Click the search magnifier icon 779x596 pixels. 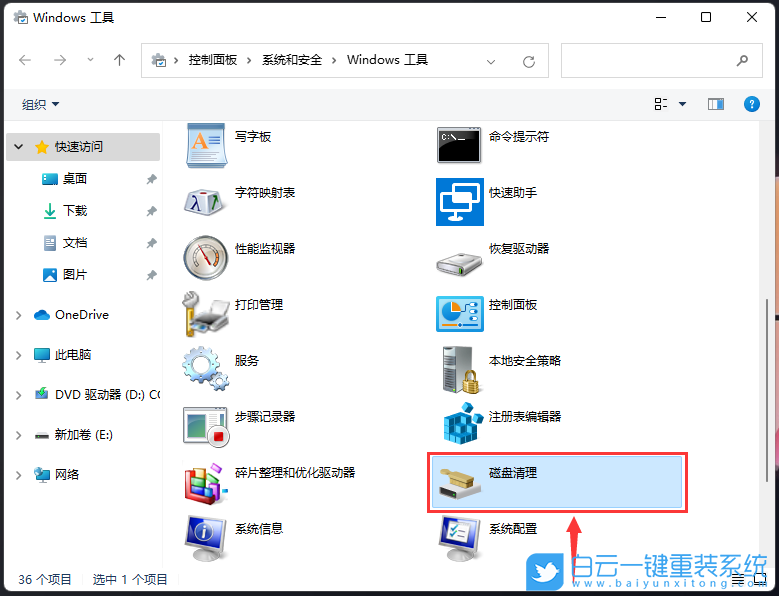(x=742, y=61)
